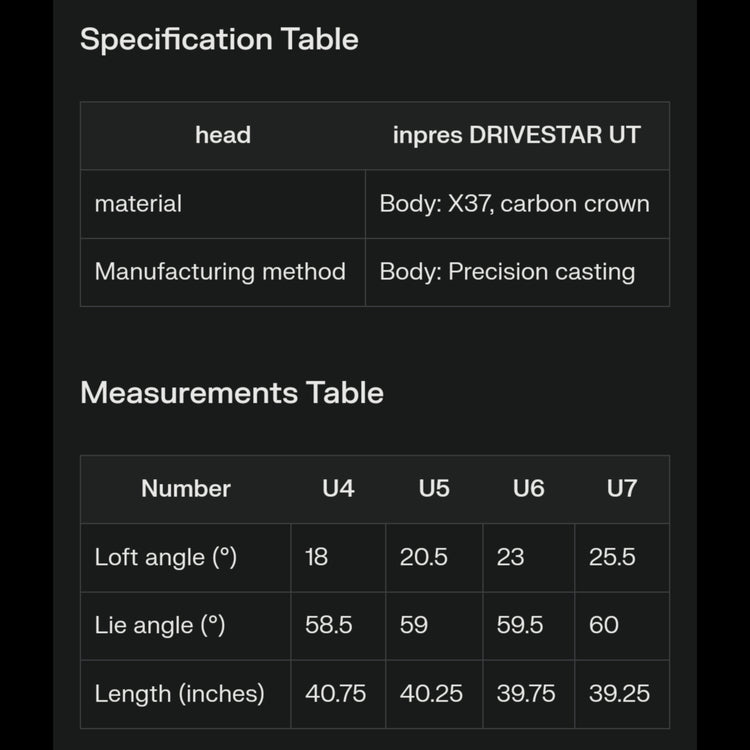Click the 'Length (inches)' row label
Screen dimensions: 750x750
pyautogui.click(x=179, y=693)
